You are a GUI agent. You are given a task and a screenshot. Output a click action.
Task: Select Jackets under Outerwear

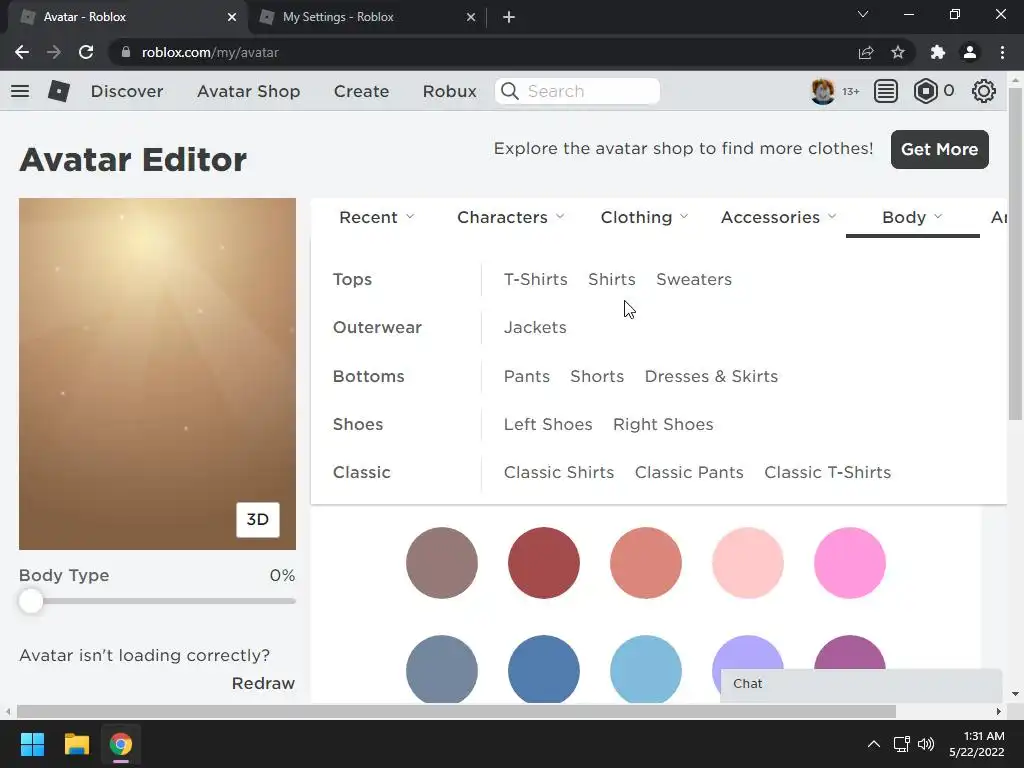[535, 328]
